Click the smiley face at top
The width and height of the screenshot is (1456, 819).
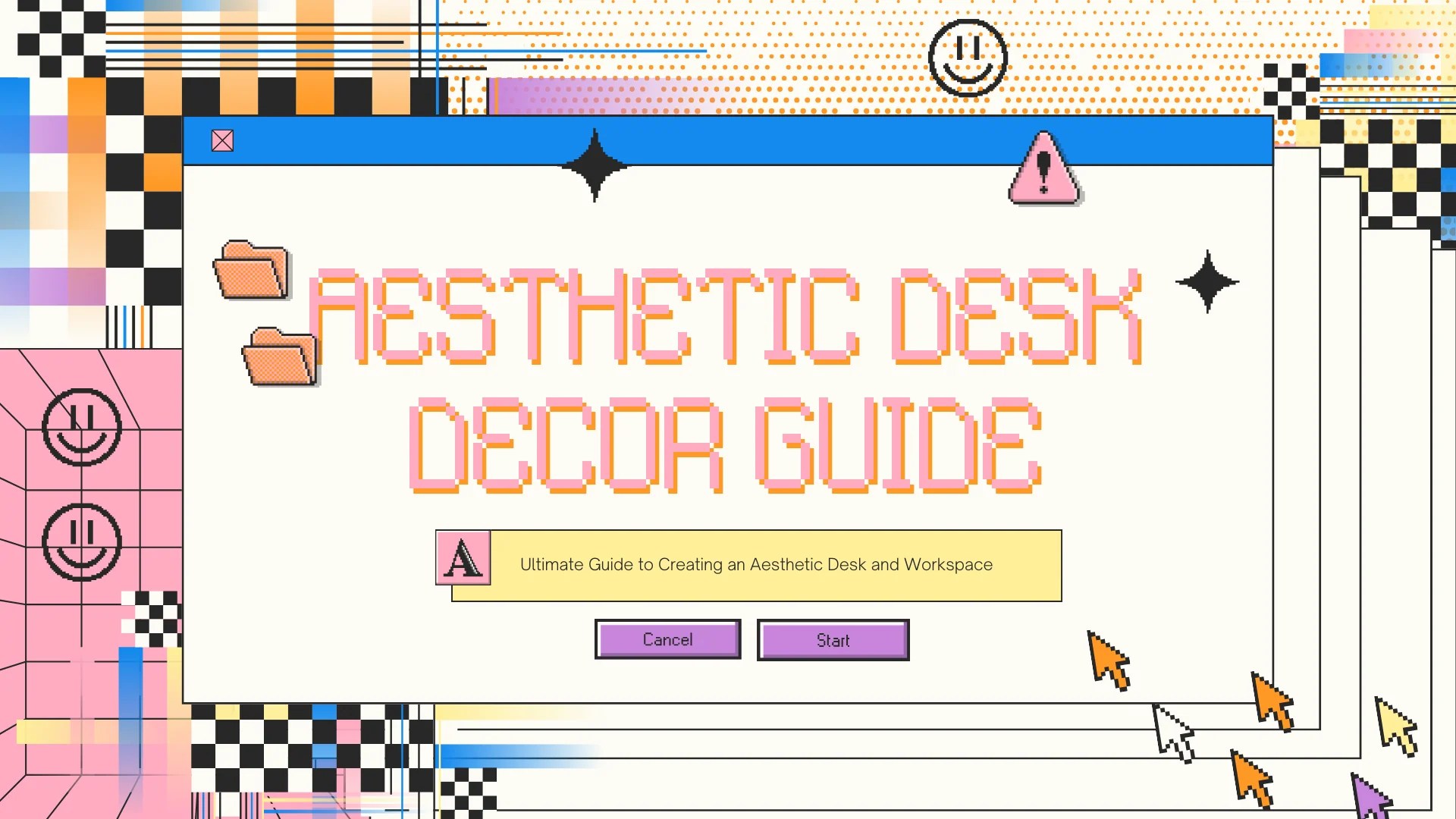pos(968,58)
